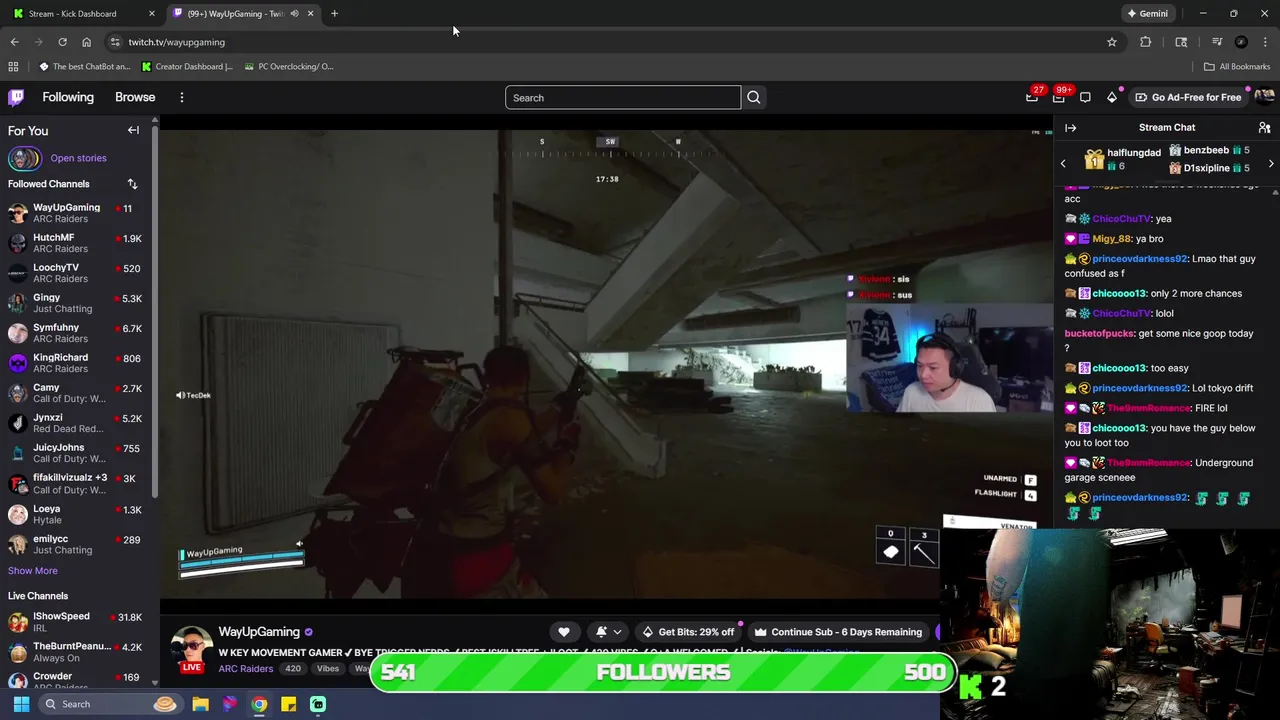Open the Chrome extensions puzzle icon
The width and height of the screenshot is (1280, 720).
point(1146,42)
